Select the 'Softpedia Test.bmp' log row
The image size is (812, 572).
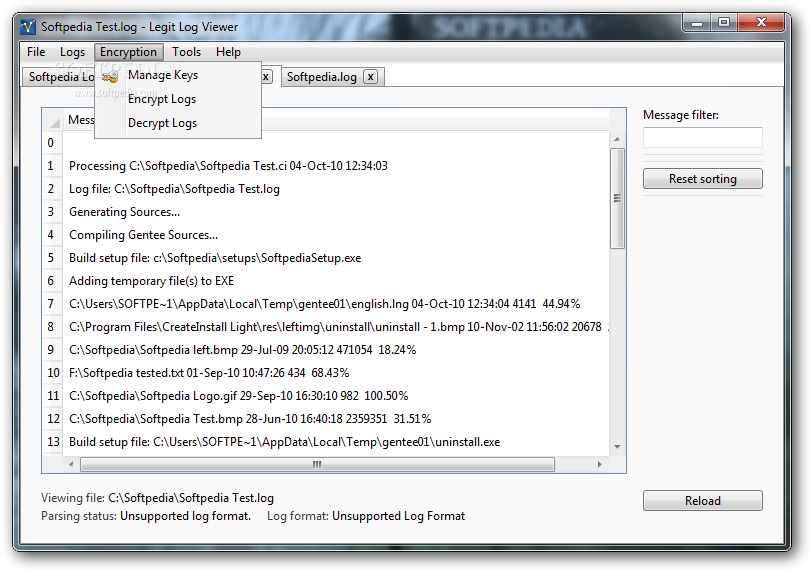tap(336, 419)
